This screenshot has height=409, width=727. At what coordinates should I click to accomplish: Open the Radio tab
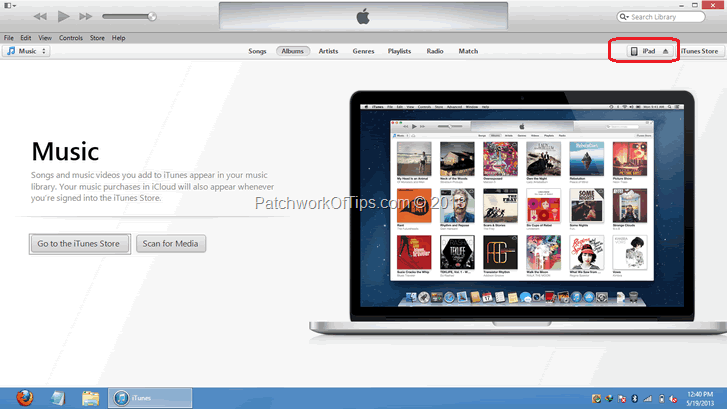tap(435, 51)
